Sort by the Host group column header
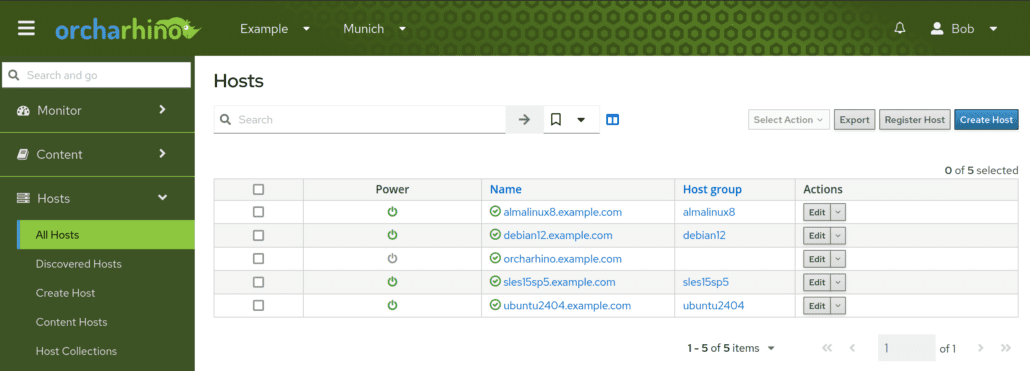The height and width of the screenshot is (371, 1030). 712,189
